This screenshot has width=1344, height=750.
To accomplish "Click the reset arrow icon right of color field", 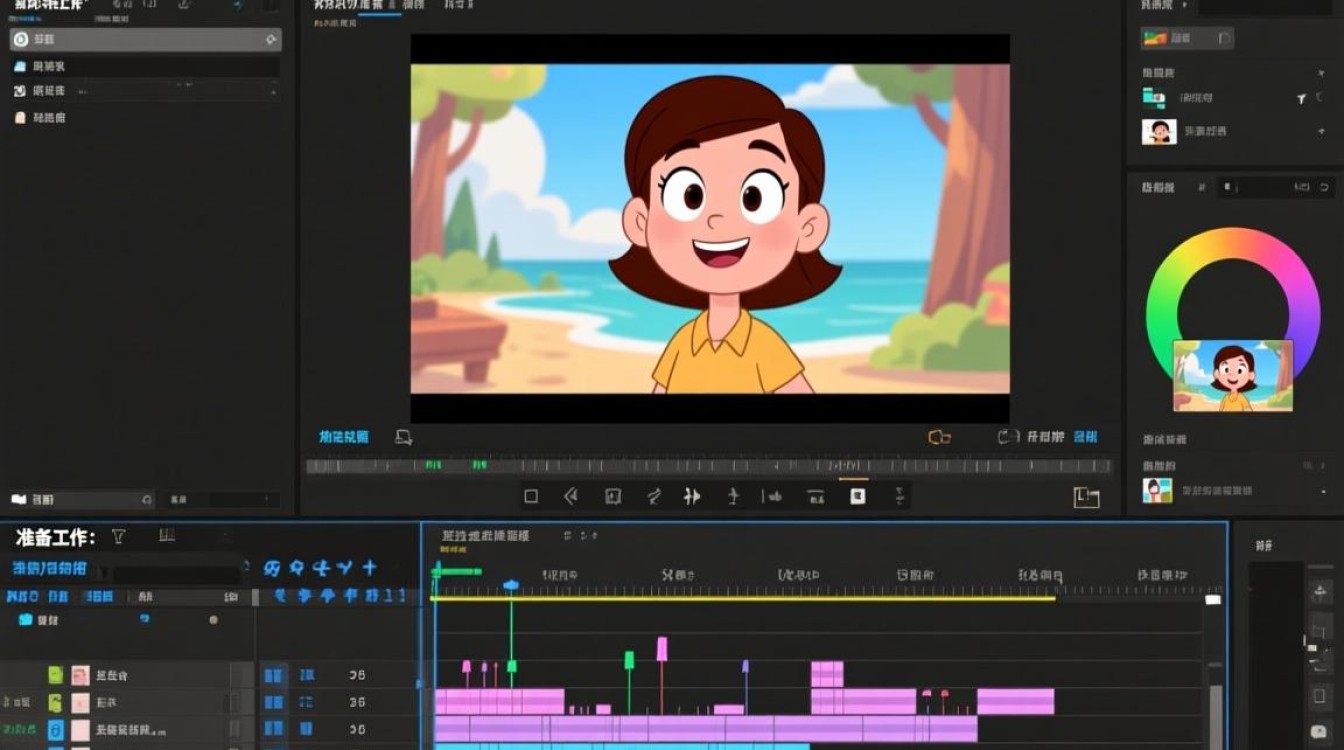I will tap(1324, 187).
